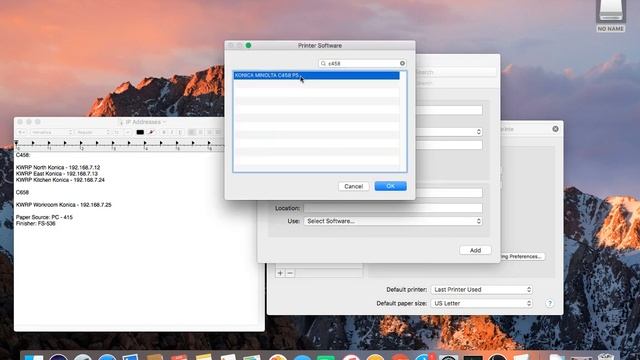
Task: Open the Default paper size dropdown
Action: coord(482,303)
